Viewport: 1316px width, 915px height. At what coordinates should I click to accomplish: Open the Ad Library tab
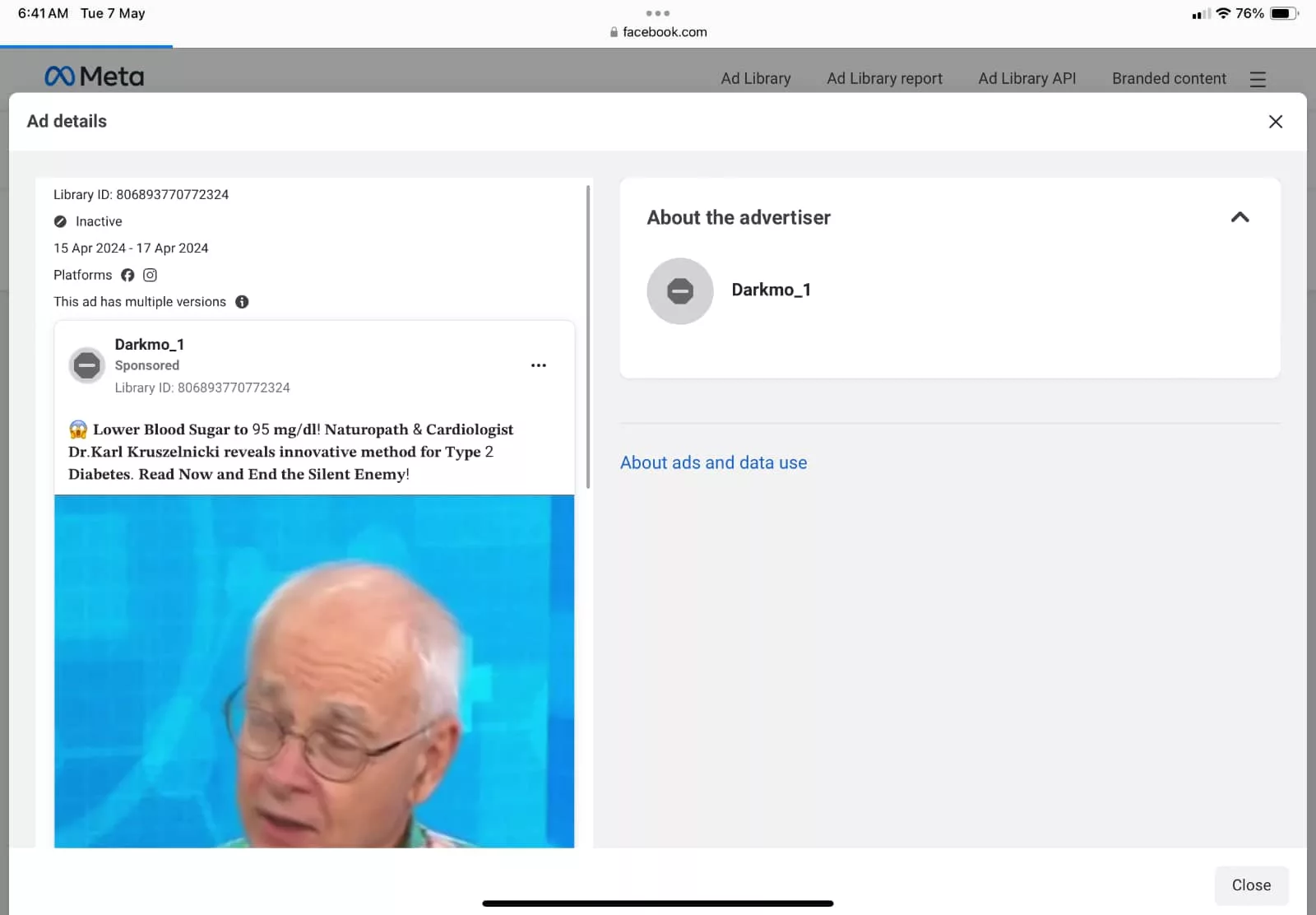click(755, 78)
